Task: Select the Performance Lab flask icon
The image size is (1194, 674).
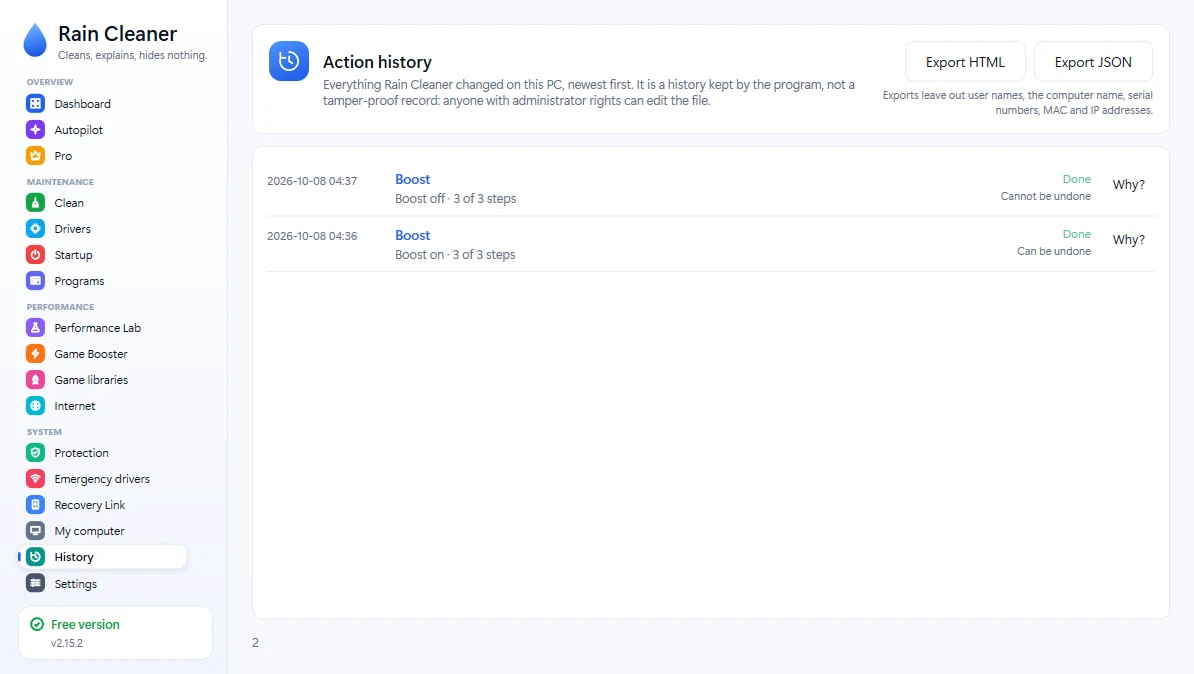Action: pos(35,327)
